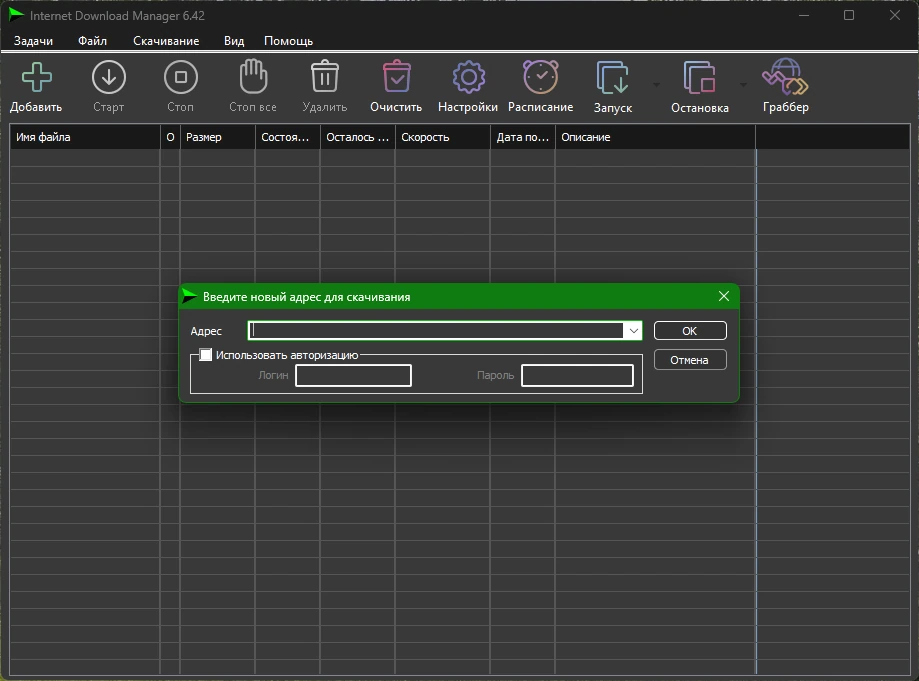Expand the dropdown arrow next to Запуск
919x681 pixels.
click(x=656, y=84)
